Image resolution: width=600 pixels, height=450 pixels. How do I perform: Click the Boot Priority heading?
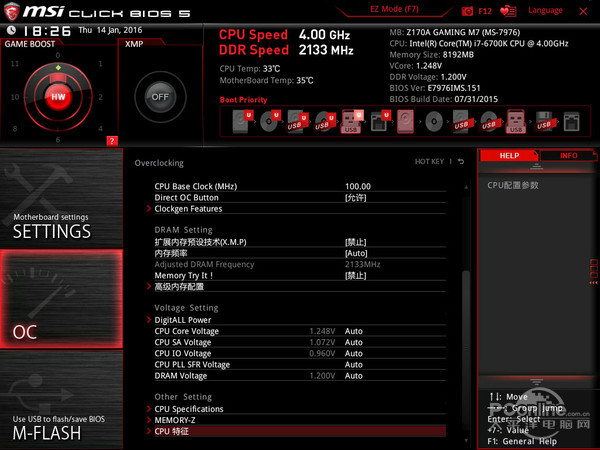[x=243, y=100]
